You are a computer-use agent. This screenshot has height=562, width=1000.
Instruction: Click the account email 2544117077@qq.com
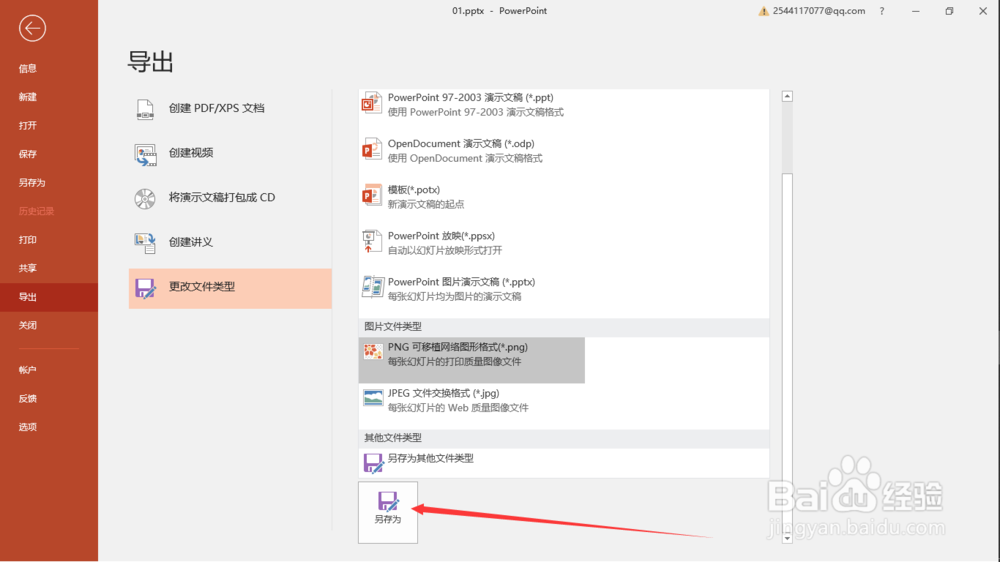pyautogui.click(x=819, y=11)
